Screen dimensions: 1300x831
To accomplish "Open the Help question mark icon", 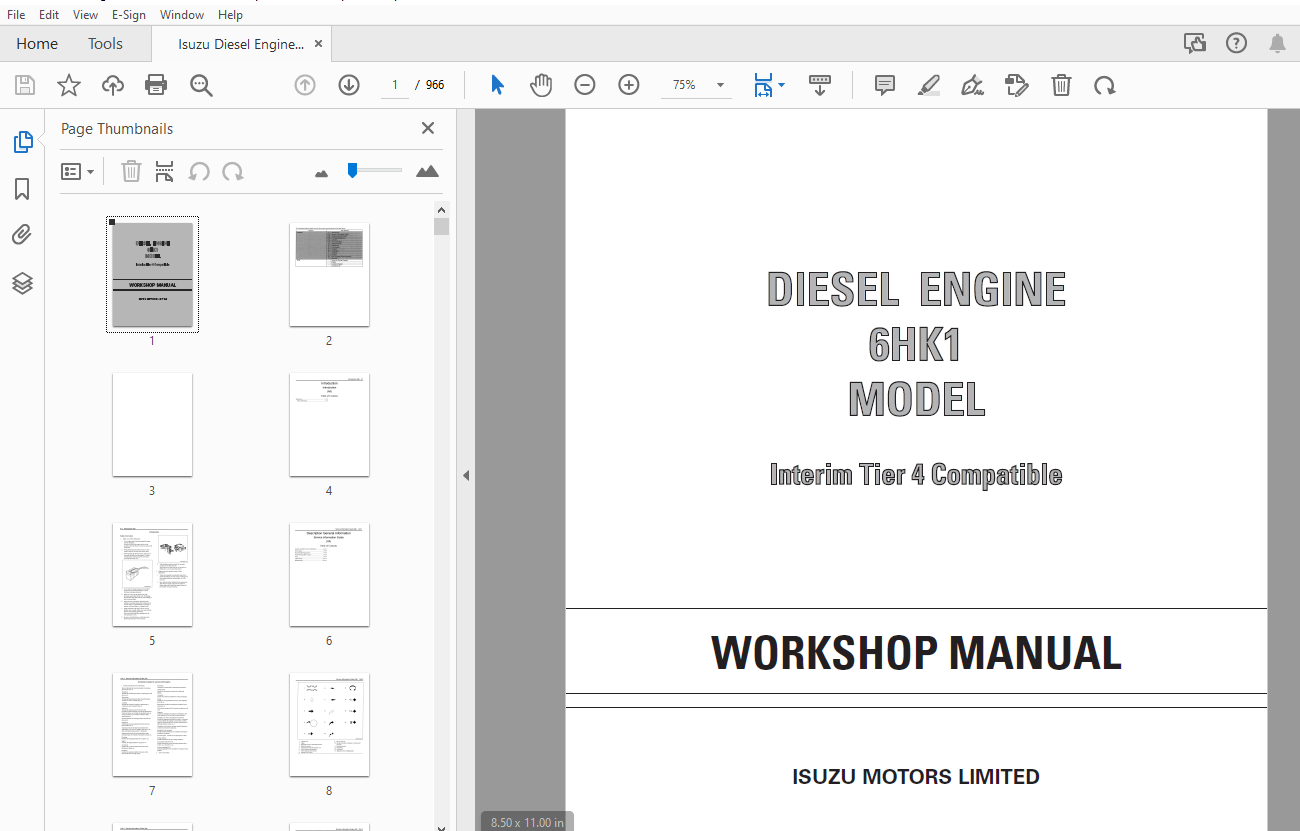I will (x=1236, y=43).
